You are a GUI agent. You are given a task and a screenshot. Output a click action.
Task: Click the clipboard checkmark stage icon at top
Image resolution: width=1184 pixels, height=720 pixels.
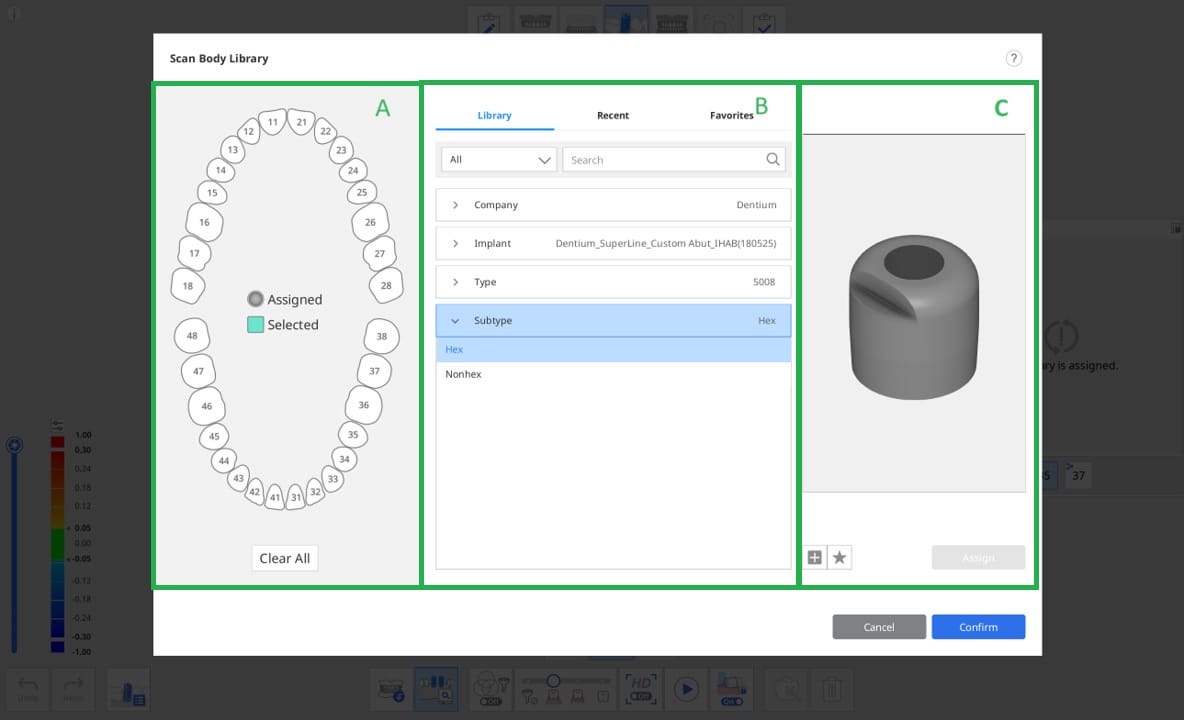763,20
